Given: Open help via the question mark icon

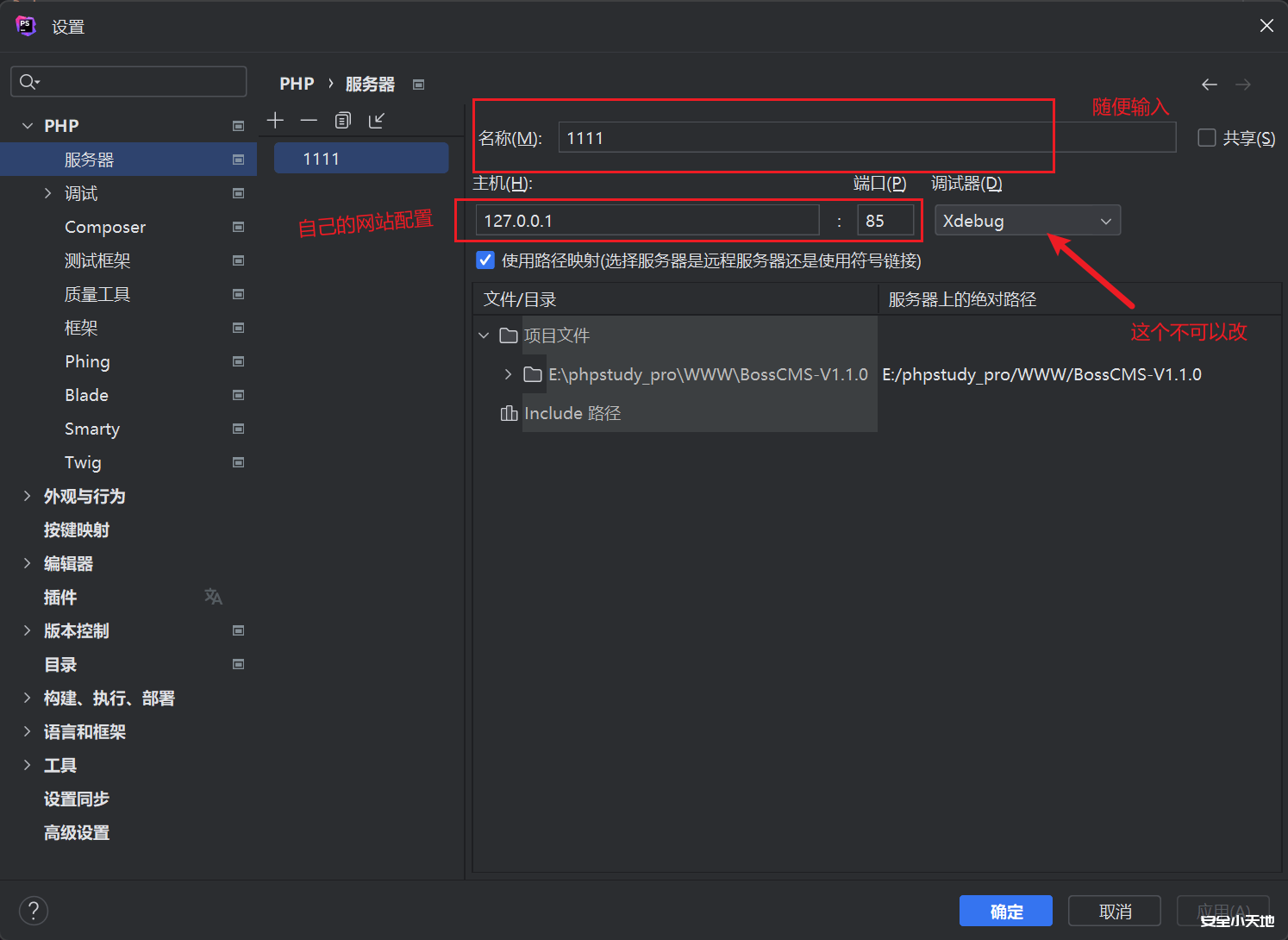Looking at the screenshot, I should (x=34, y=910).
